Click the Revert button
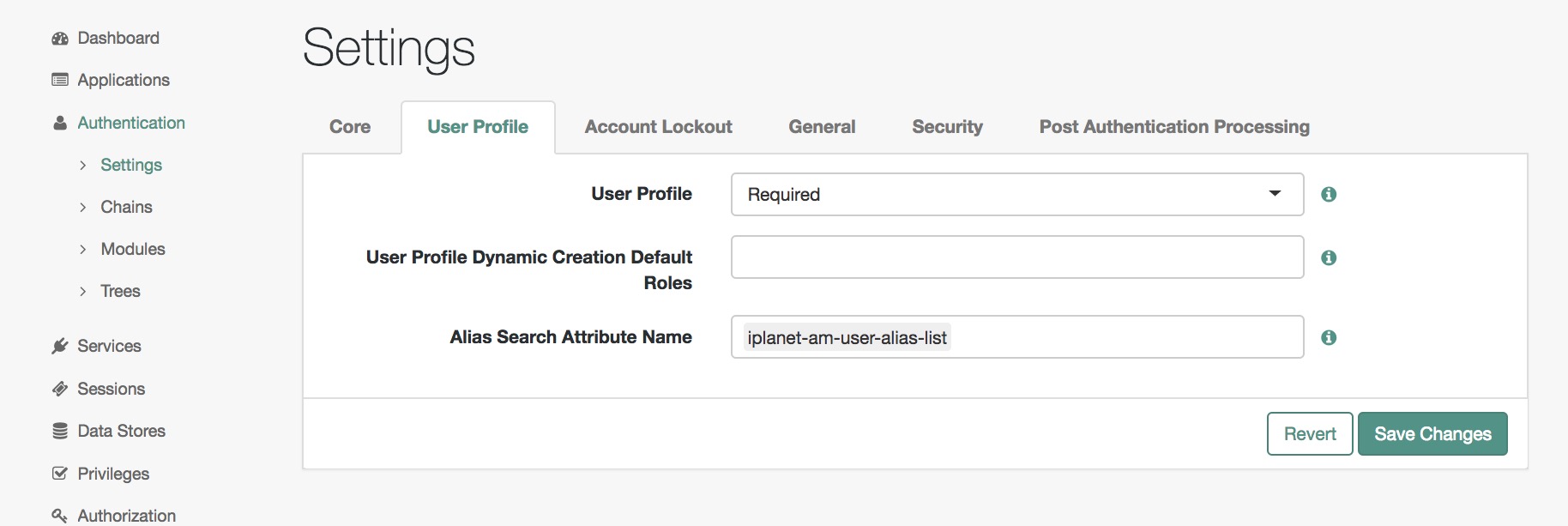The width and height of the screenshot is (1568, 526). [x=1310, y=434]
